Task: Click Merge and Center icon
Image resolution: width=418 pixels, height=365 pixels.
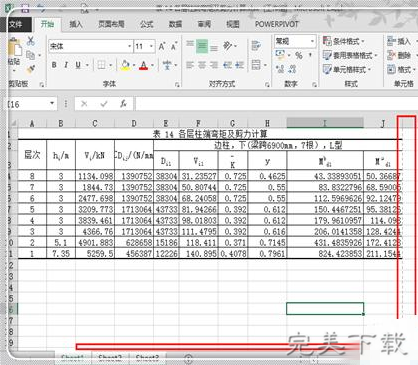Action: [256, 65]
